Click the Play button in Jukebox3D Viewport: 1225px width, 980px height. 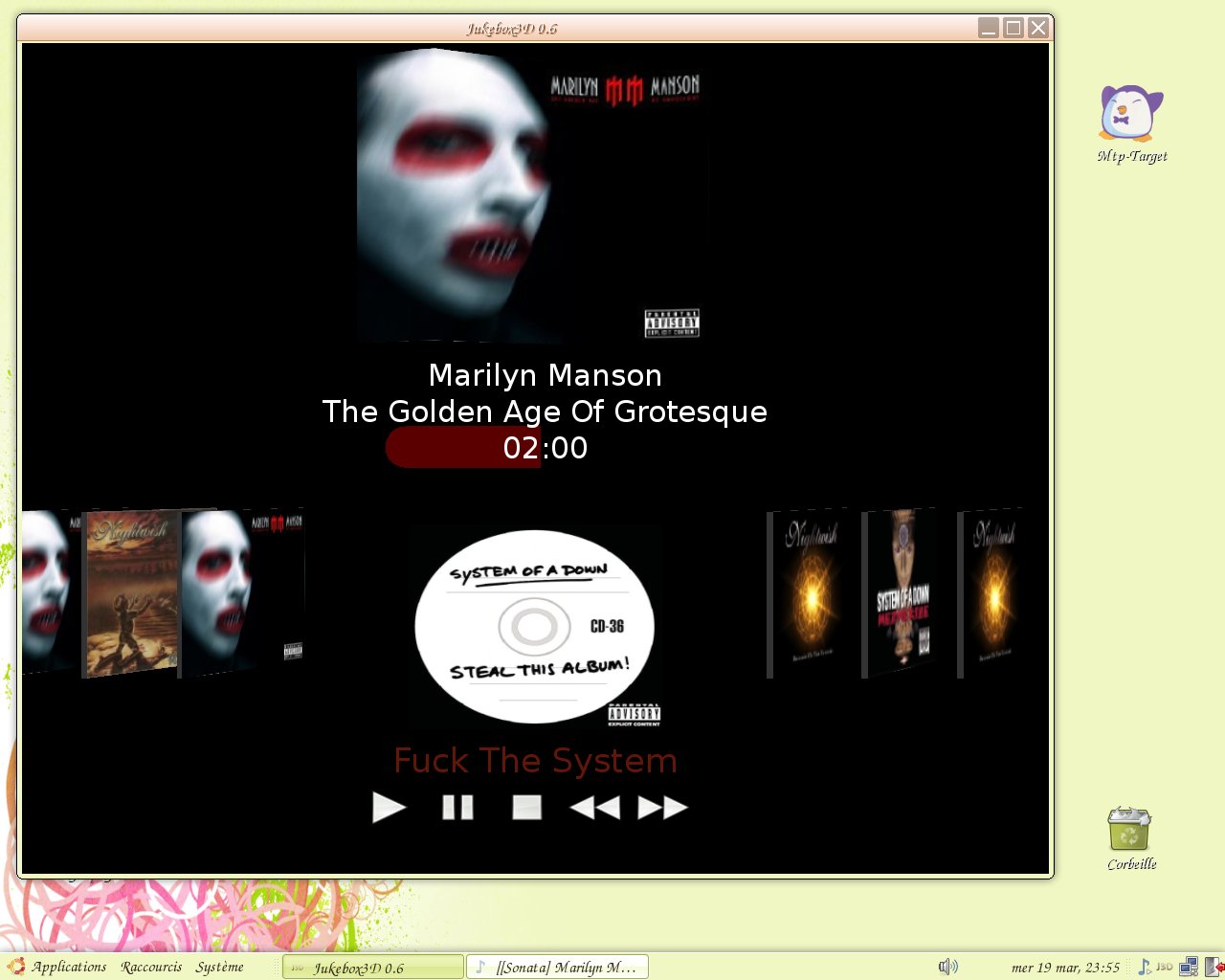click(x=389, y=808)
